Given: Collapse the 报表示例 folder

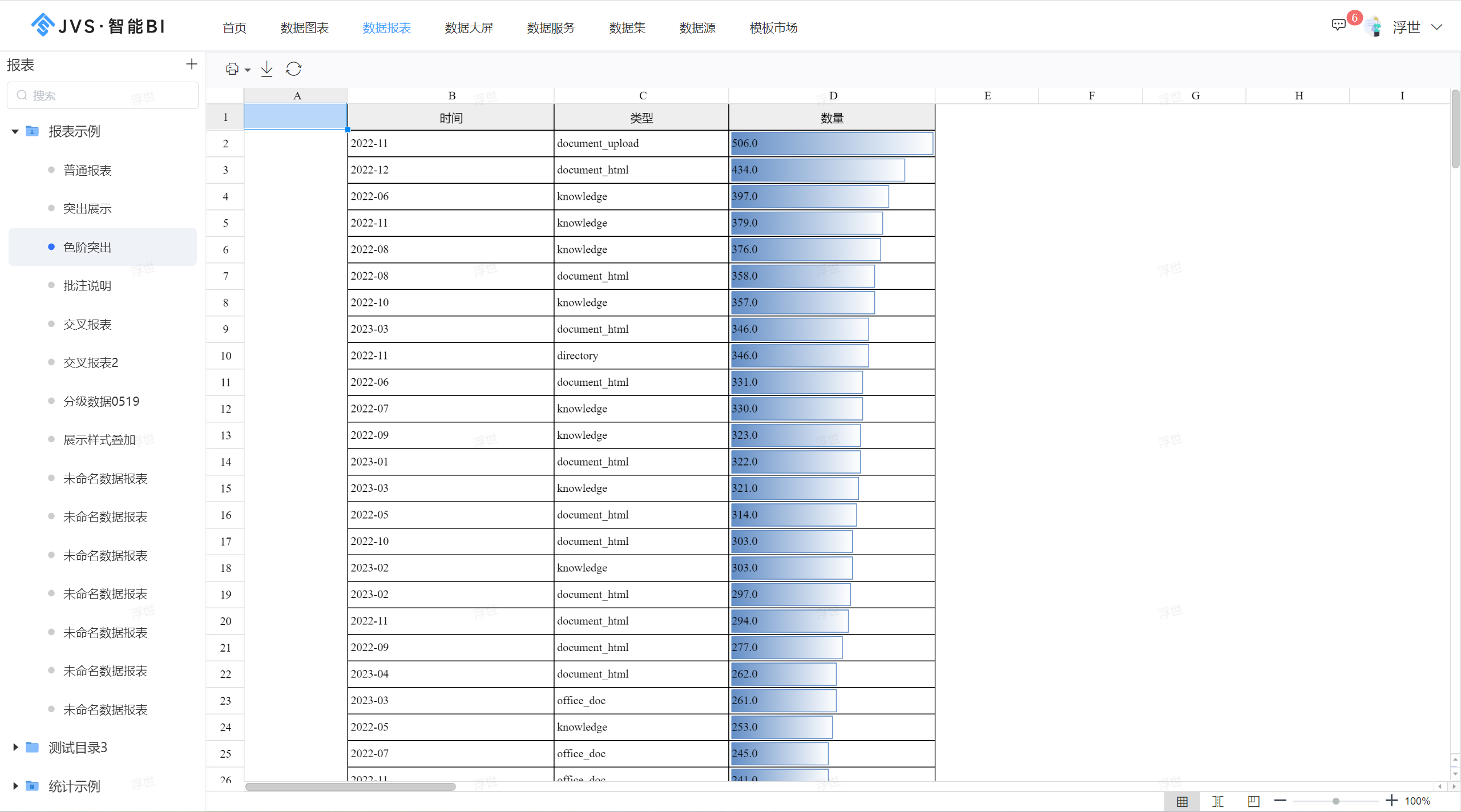Looking at the screenshot, I should [15, 132].
